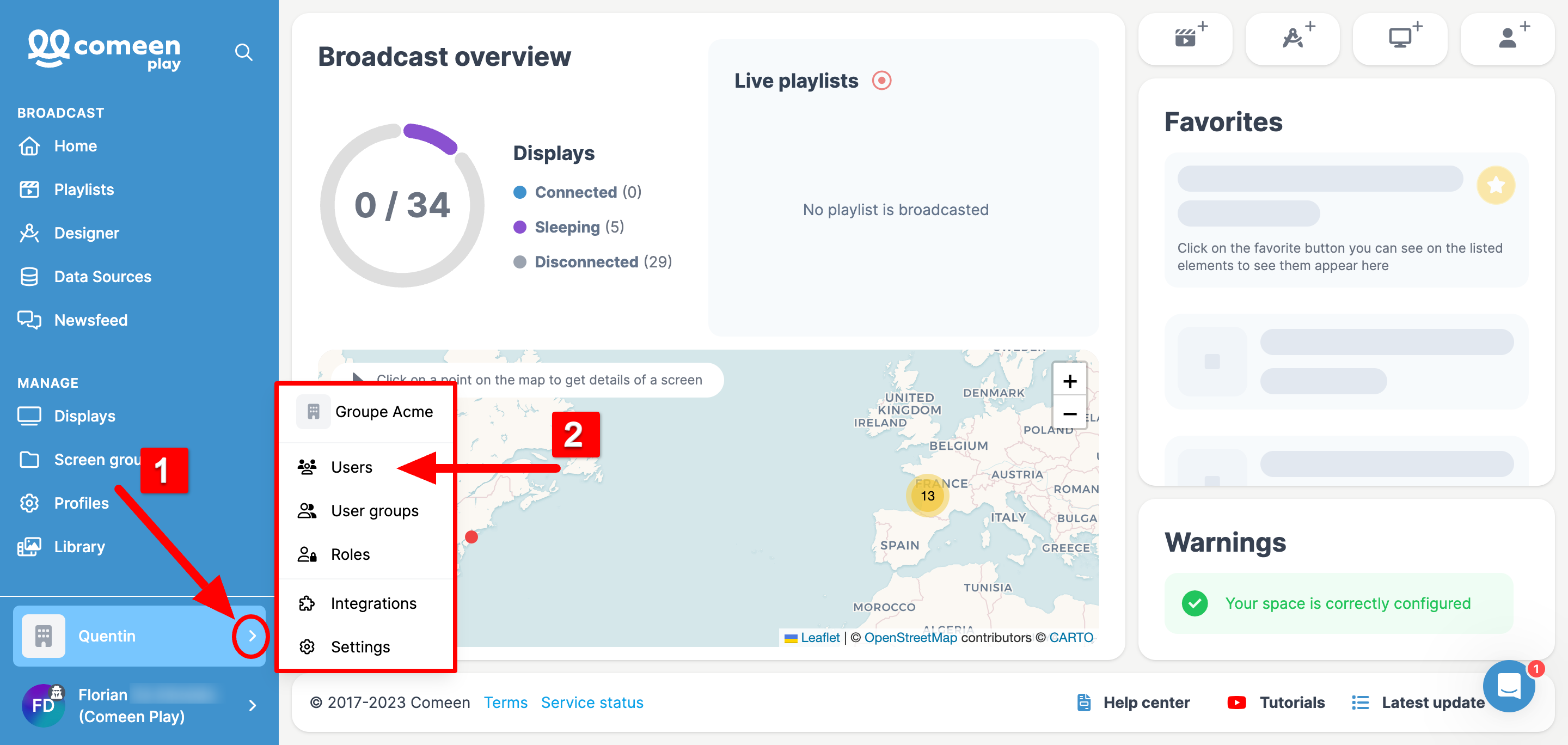Zoom in on the map
Viewport: 1568px width, 745px height.
coord(1069,381)
